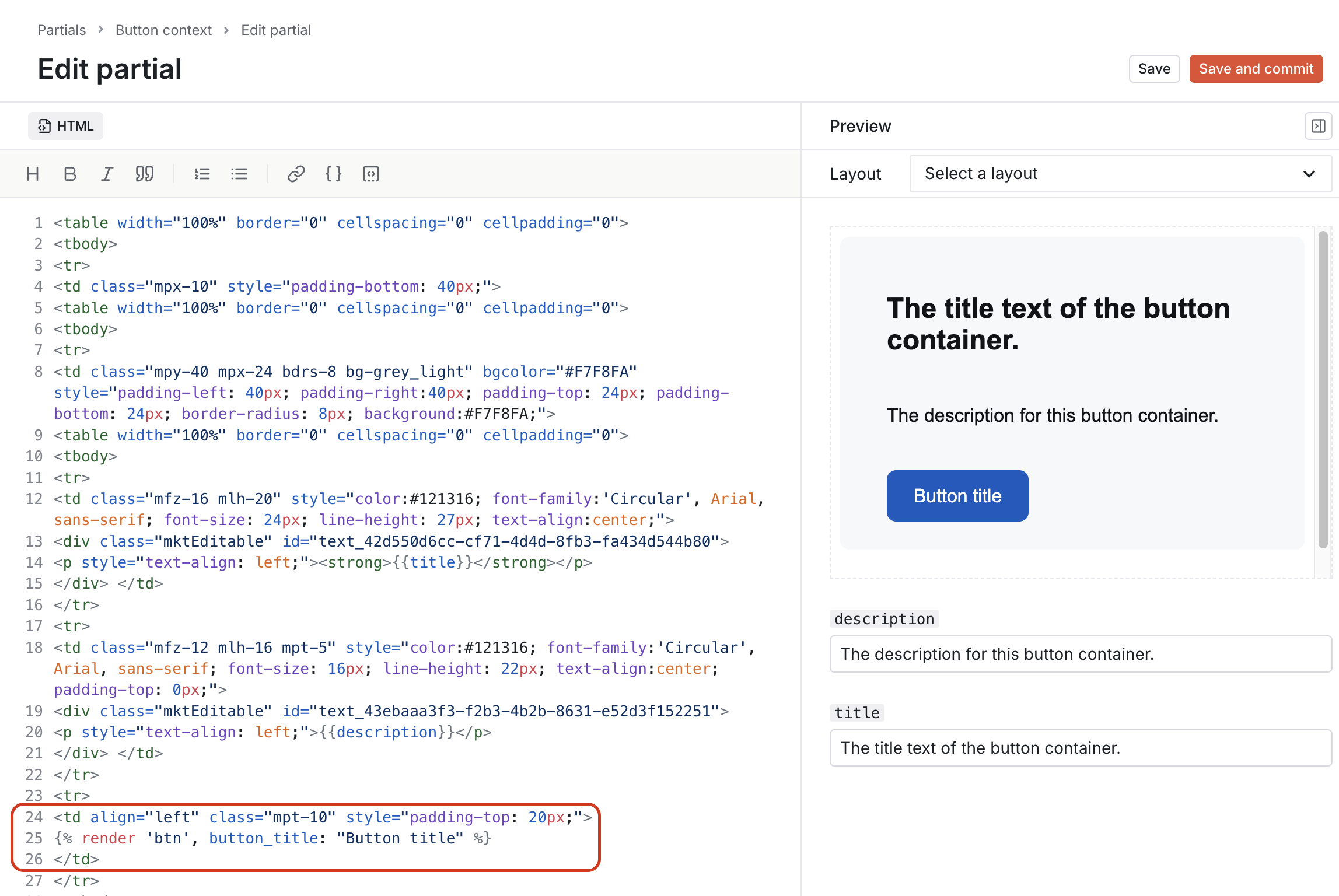The width and height of the screenshot is (1339, 896).
Task: Click the Heading H icon
Action: tap(32, 174)
